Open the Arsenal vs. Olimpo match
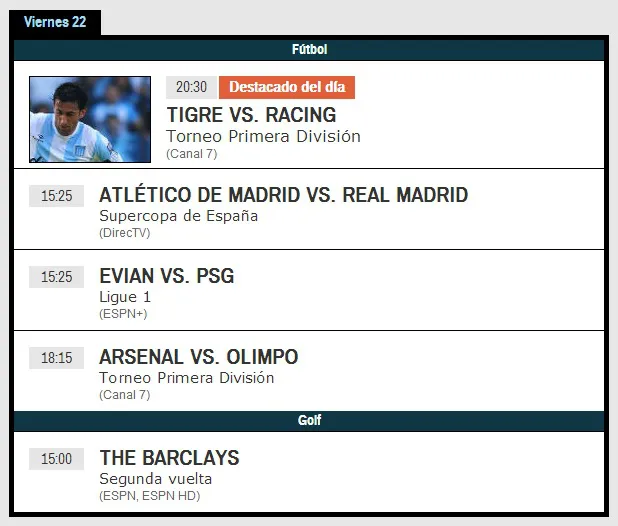This screenshot has width=618, height=526. coord(199,357)
